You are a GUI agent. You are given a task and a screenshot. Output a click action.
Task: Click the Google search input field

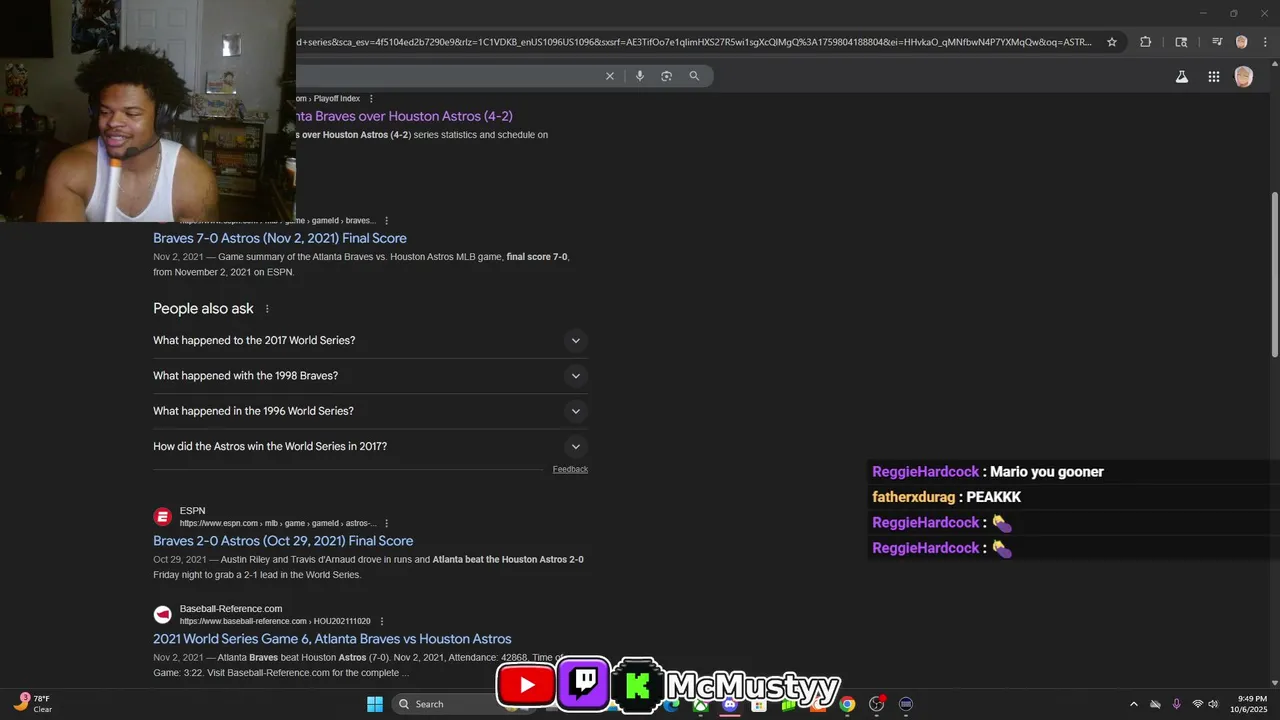(448, 76)
